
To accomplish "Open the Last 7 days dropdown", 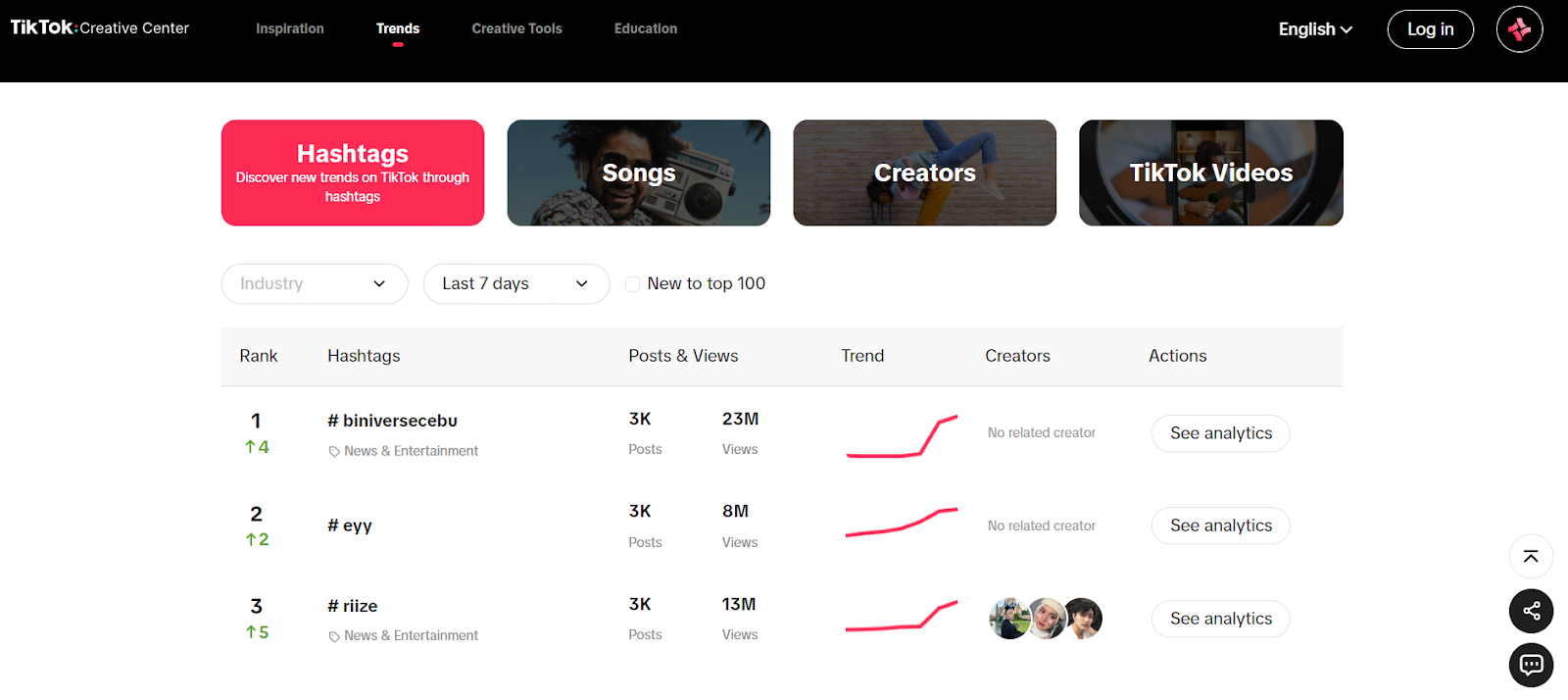I will click(x=515, y=284).
